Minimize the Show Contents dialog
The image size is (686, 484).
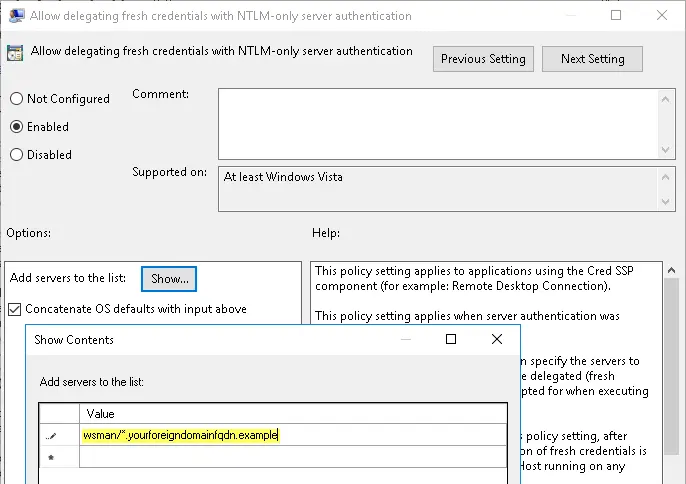tap(405, 340)
